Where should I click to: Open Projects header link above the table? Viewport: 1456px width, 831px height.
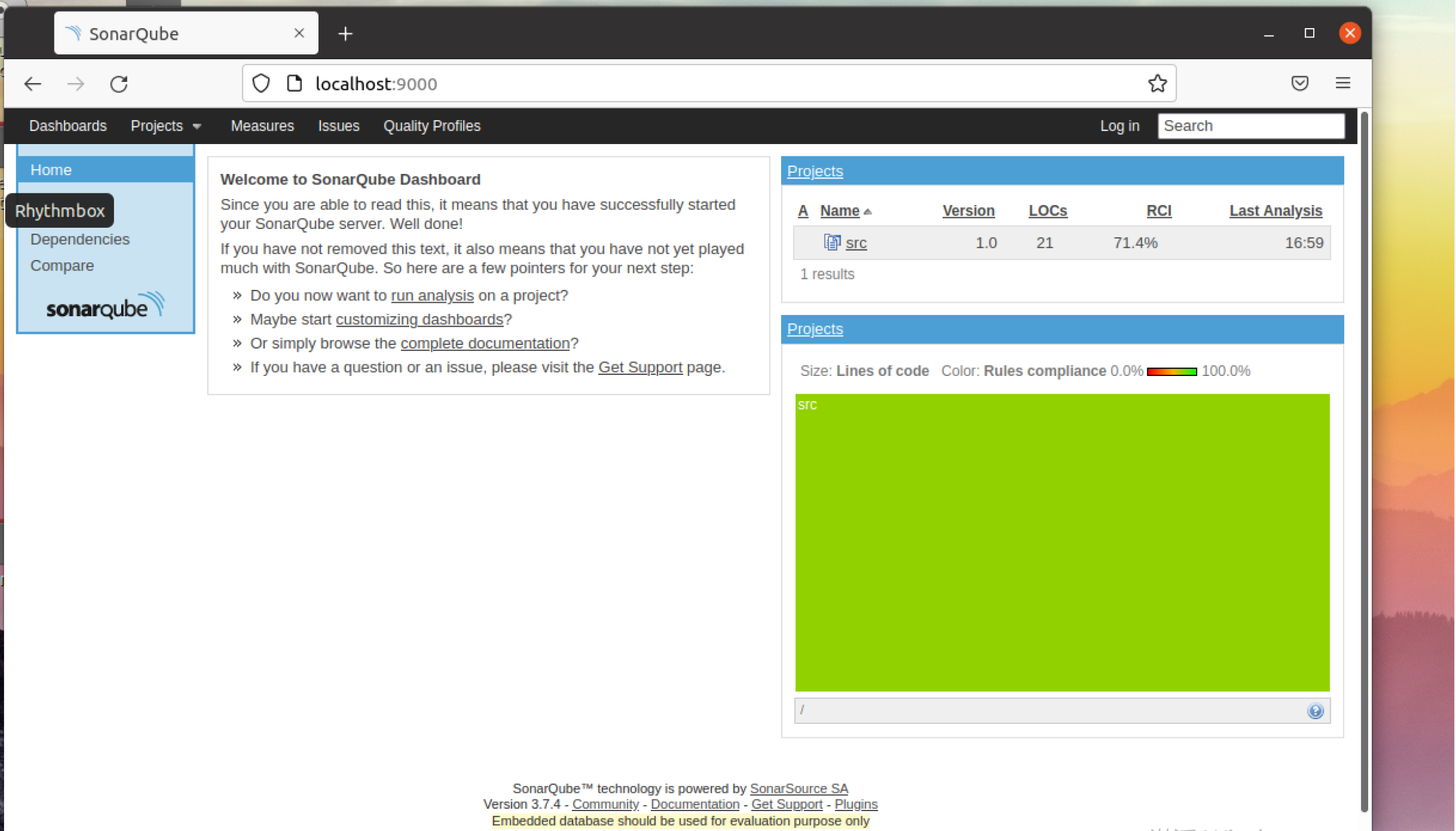click(814, 171)
